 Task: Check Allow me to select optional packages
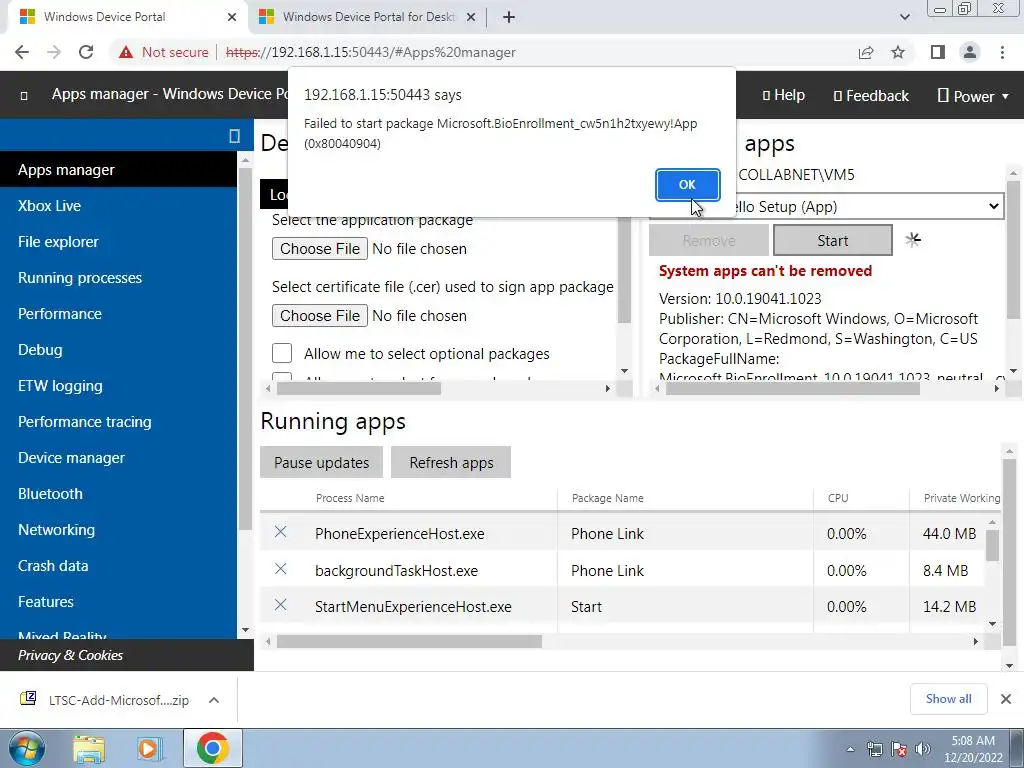[282, 353]
